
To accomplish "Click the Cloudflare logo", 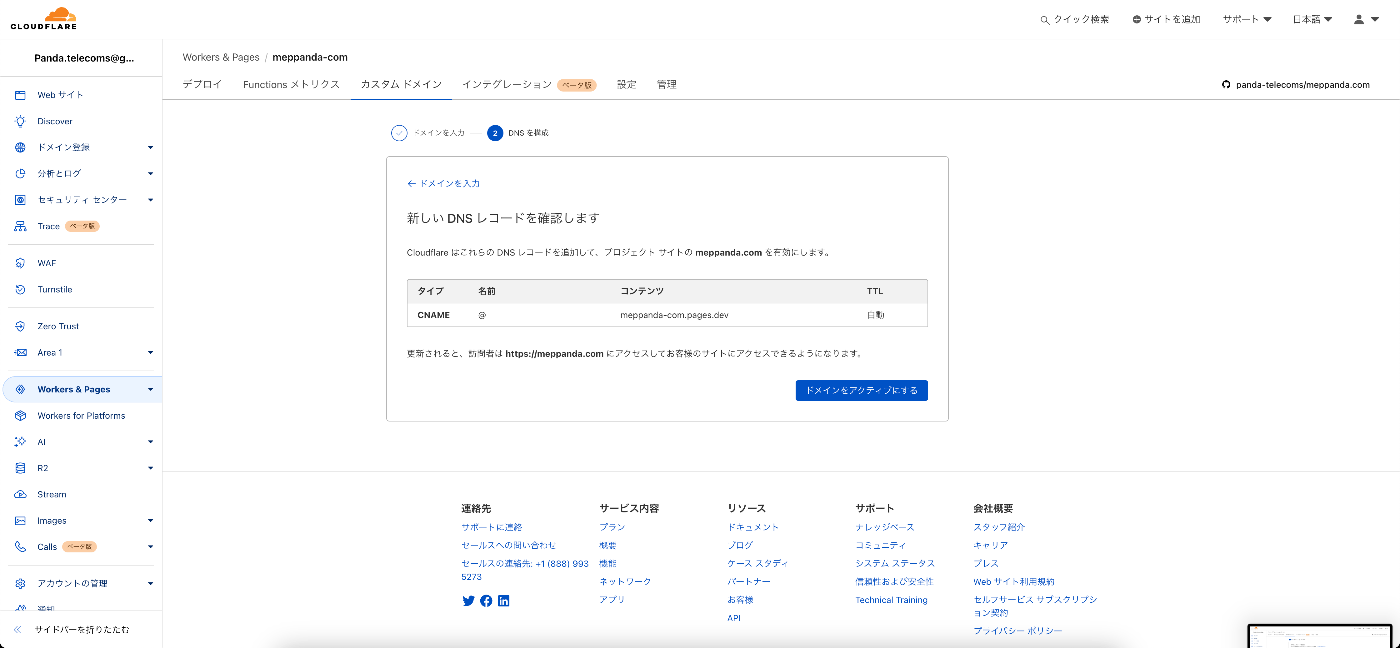I will pos(43,18).
